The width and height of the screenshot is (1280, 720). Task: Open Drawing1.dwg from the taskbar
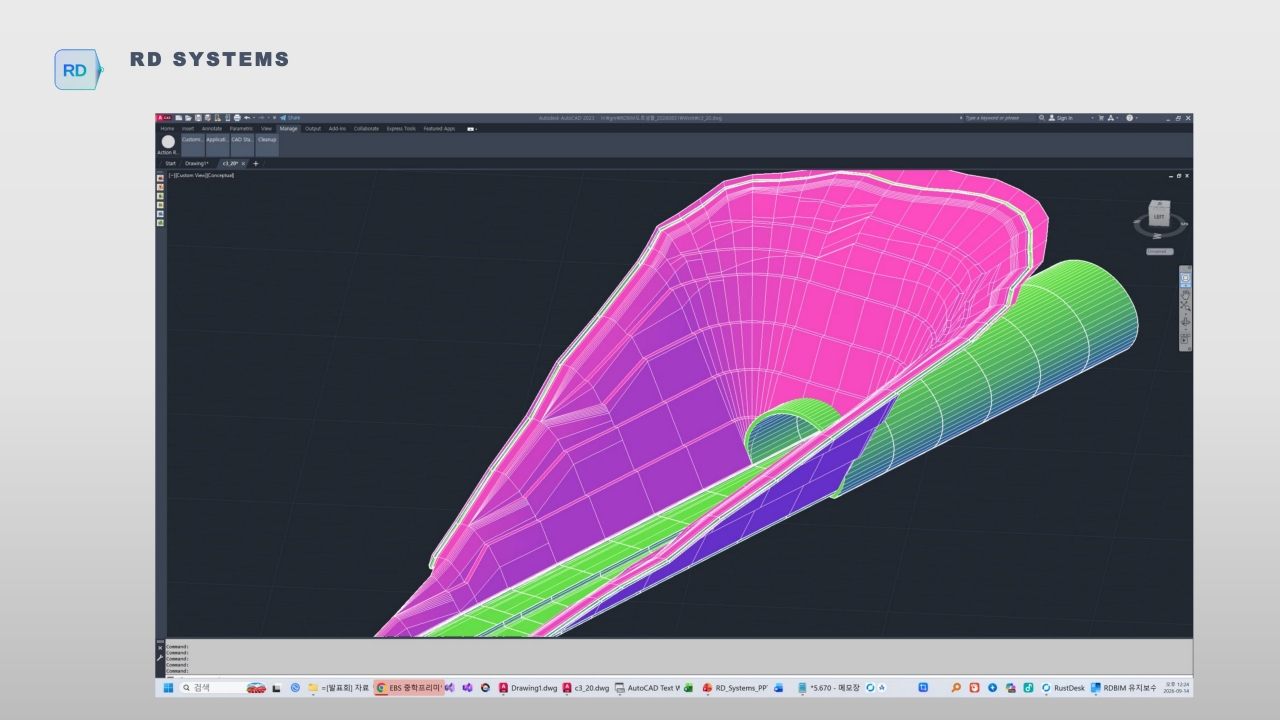pos(527,688)
